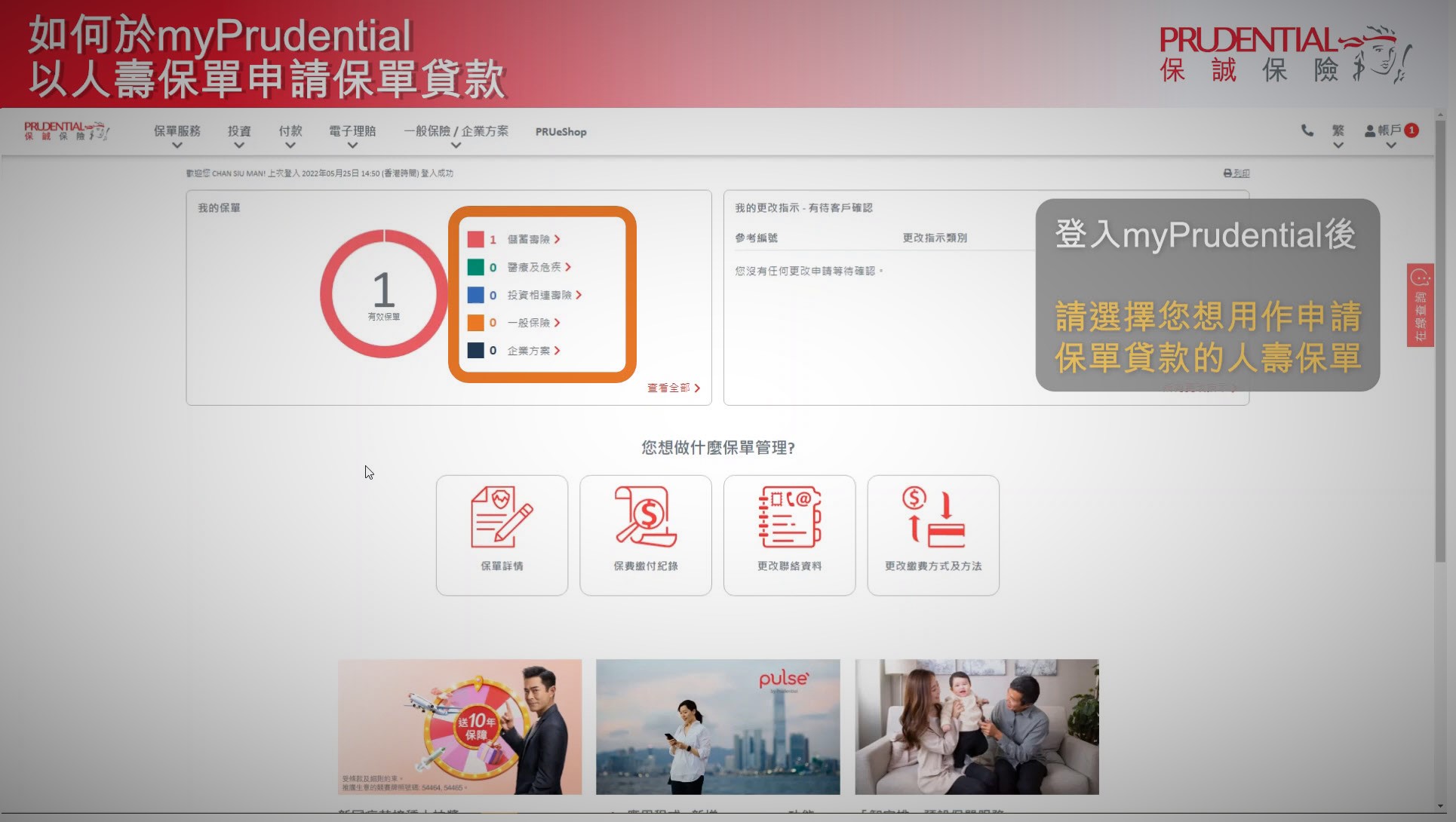
Task: Click the red notification badge on the account menu
Action: pyautogui.click(x=1411, y=130)
